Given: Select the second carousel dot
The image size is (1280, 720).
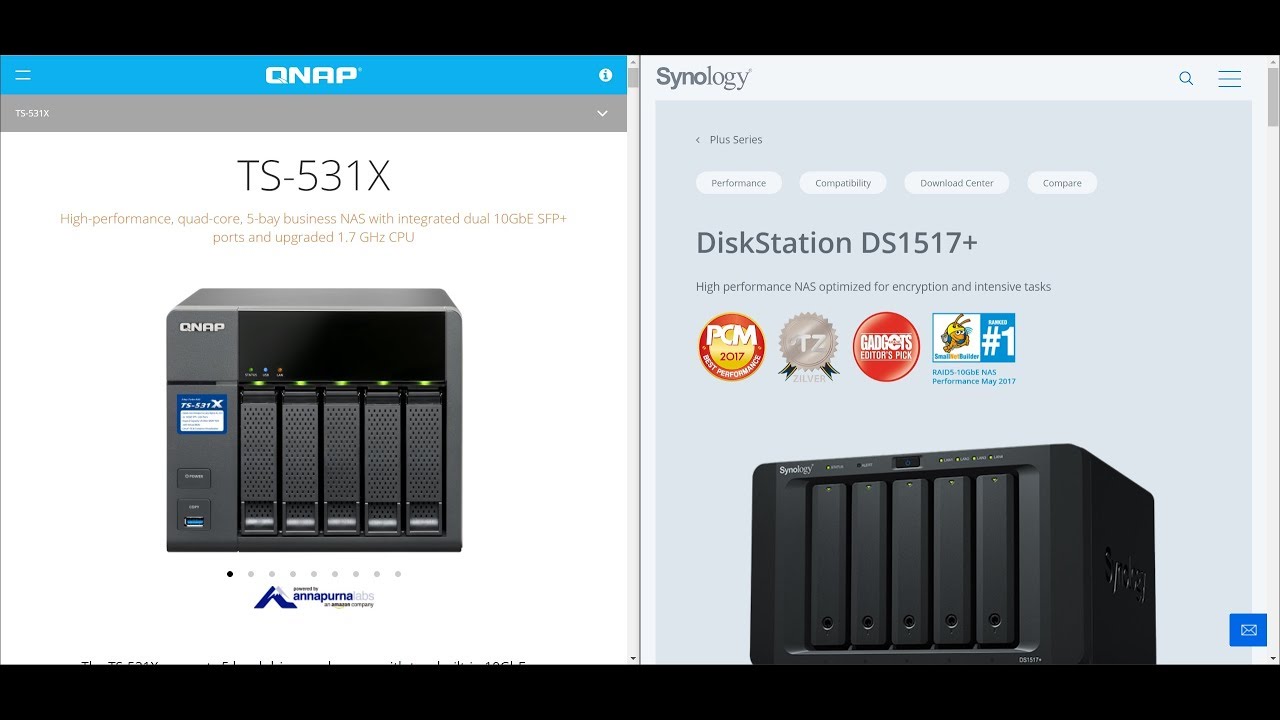Looking at the screenshot, I should point(251,574).
